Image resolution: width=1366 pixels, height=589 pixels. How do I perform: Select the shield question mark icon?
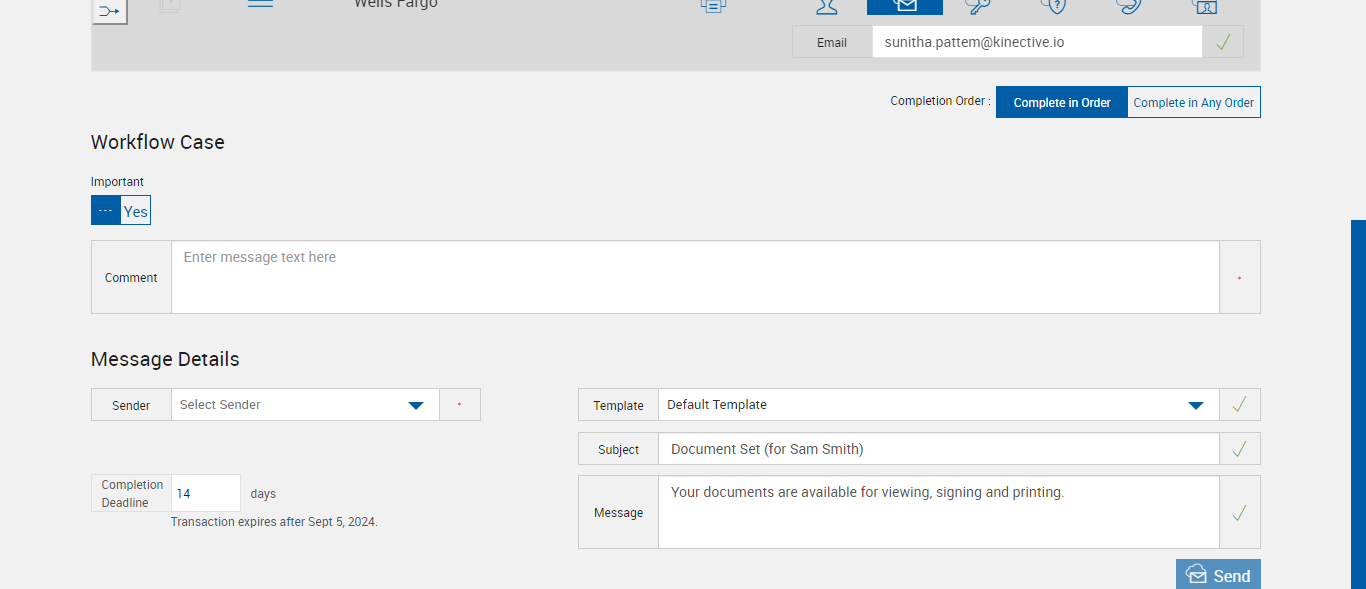pyautogui.click(x=1054, y=6)
